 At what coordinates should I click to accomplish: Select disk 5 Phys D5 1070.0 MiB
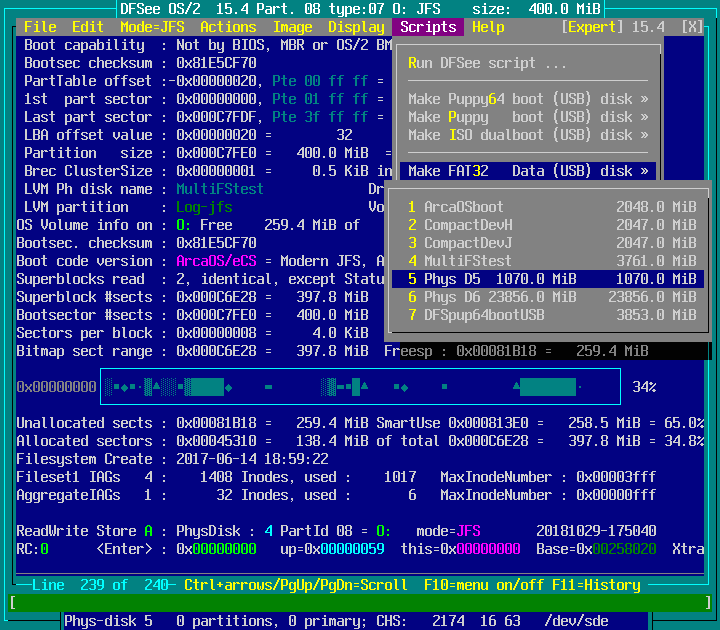coord(551,279)
